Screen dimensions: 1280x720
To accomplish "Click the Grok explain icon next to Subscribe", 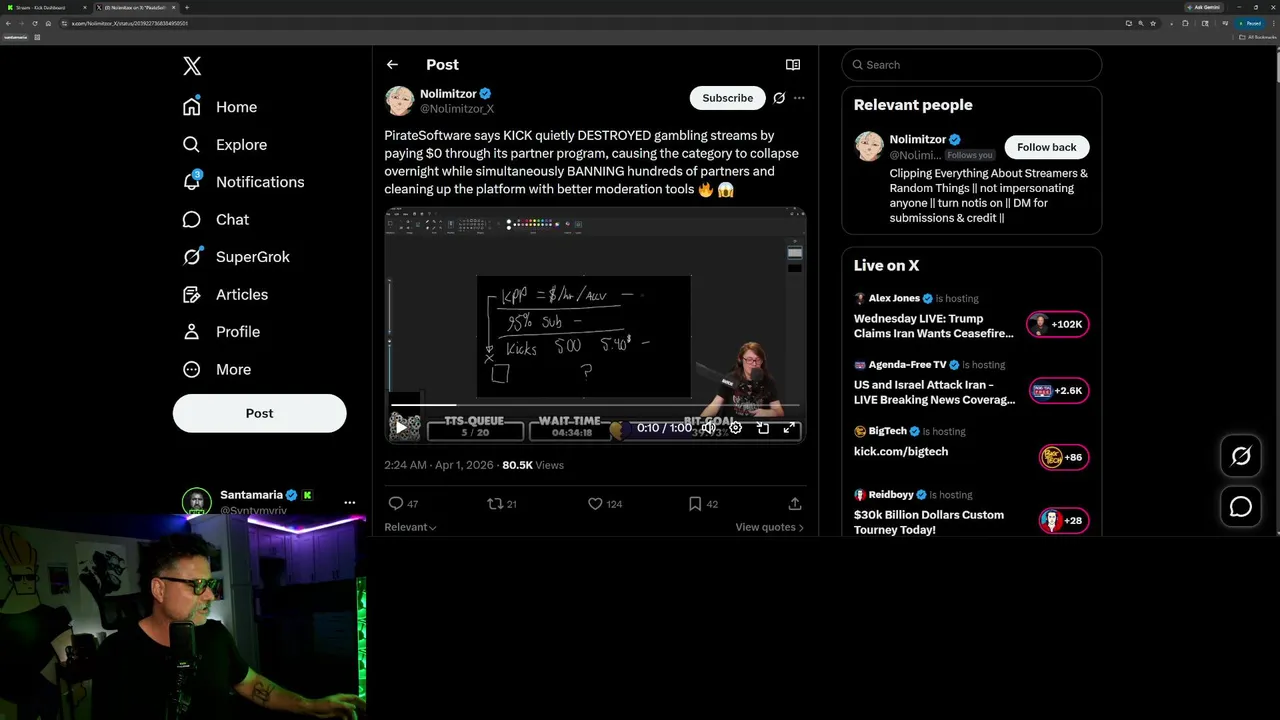I will (779, 98).
